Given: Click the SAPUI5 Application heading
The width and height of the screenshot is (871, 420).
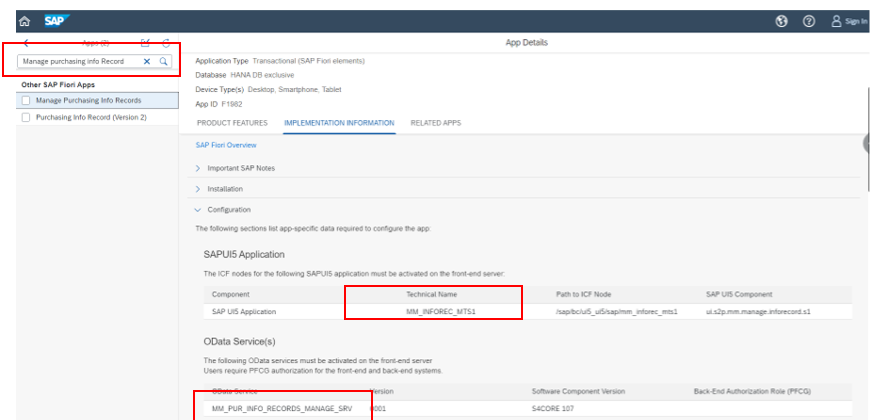Looking at the screenshot, I should point(244,254).
